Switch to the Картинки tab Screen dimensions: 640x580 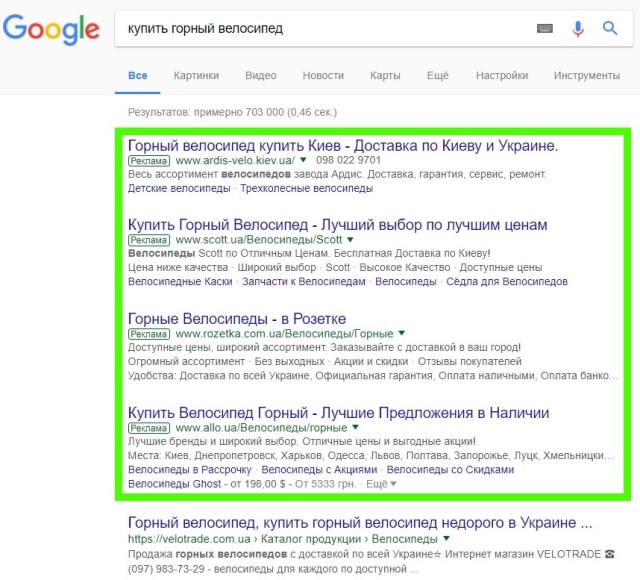(x=196, y=76)
